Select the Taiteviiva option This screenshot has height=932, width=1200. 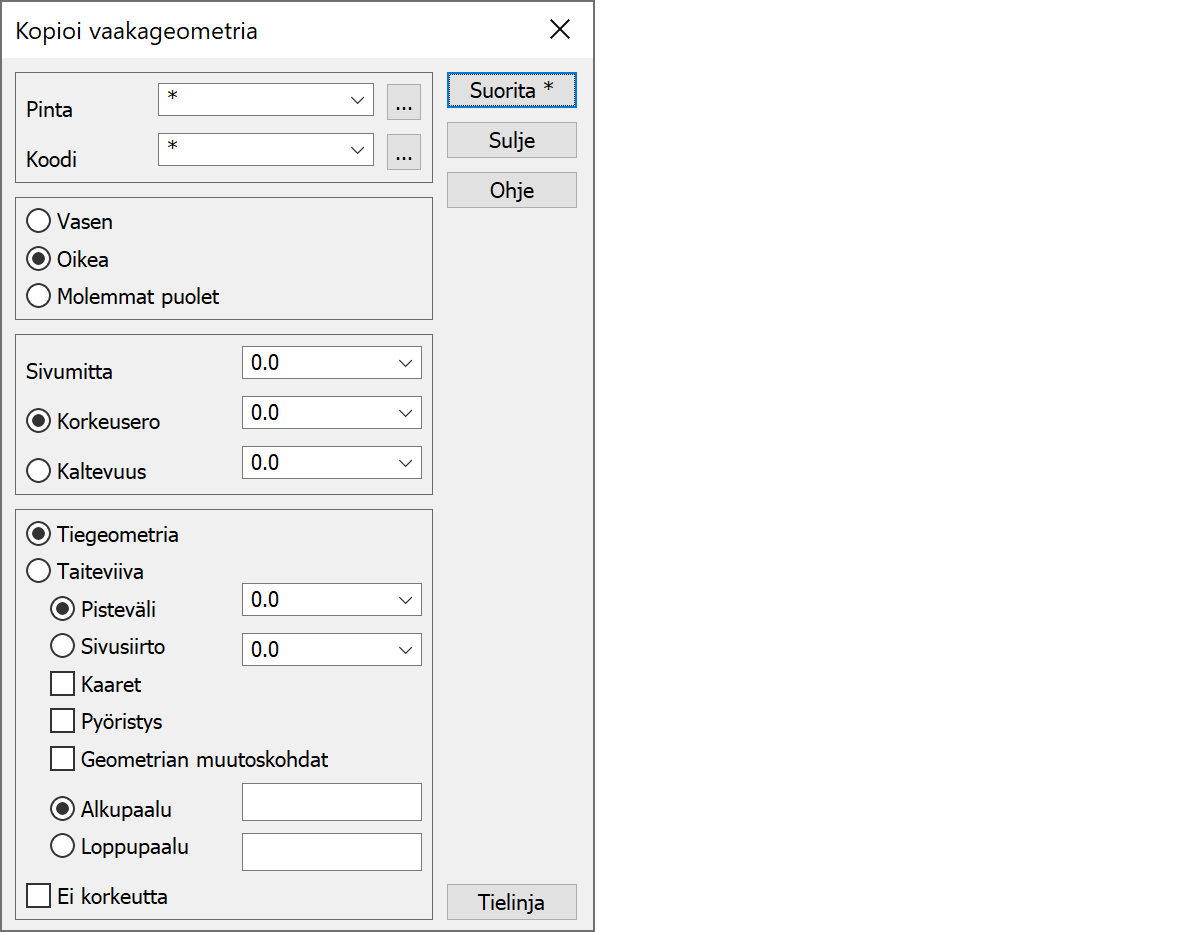tap(39, 572)
